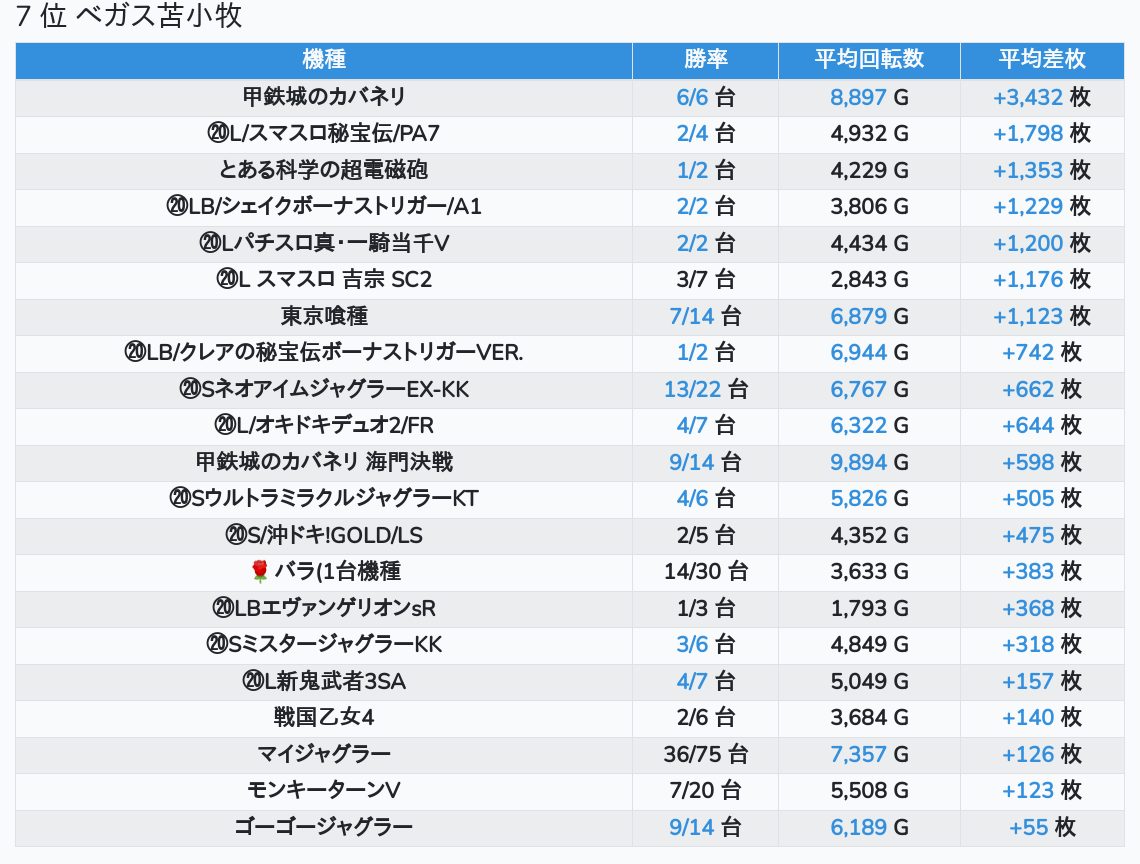This screenshot has width=1140, height=864.
Task: Select the +3,432 average difference value
Action: pos(1027,97)
